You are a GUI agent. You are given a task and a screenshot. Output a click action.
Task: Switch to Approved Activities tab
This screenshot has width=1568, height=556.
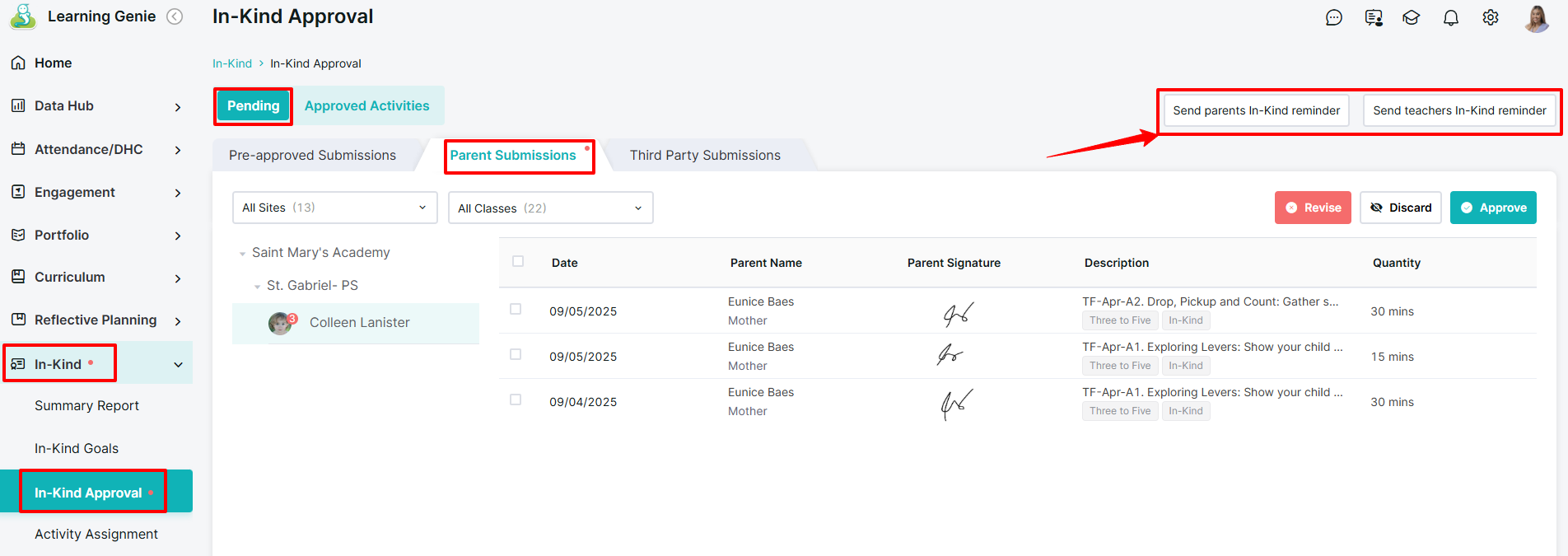[x=366, y=105]
